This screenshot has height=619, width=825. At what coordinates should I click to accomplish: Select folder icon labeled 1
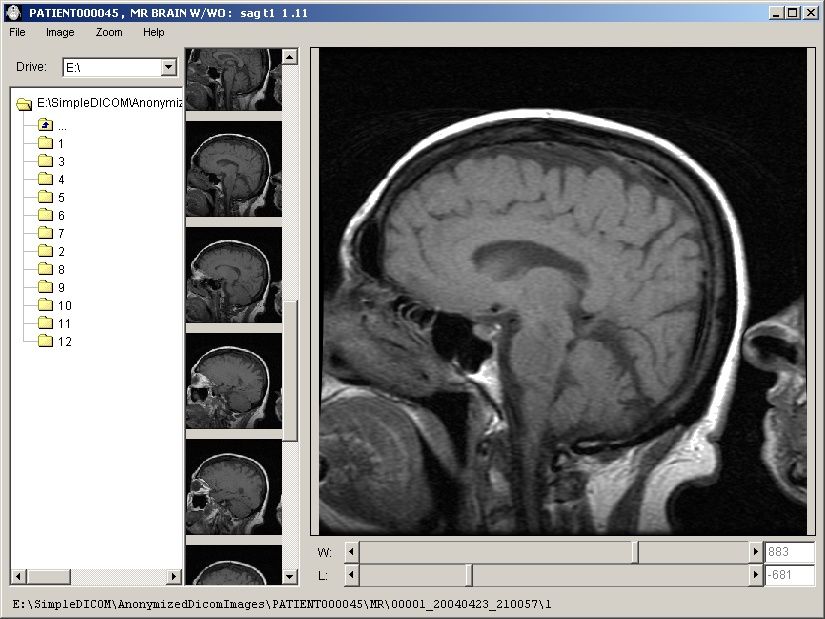click(x=46, y=143)
